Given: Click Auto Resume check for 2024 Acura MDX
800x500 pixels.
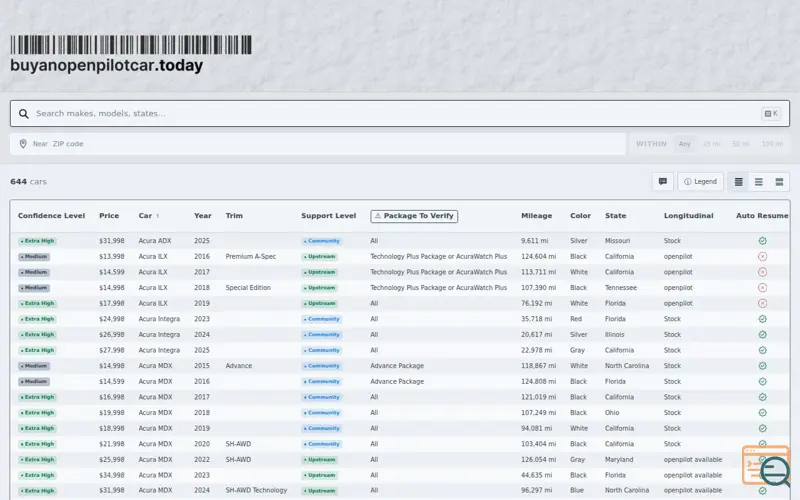Looking at the screenshot, I should pyautogui.click(x=762, y=491).
